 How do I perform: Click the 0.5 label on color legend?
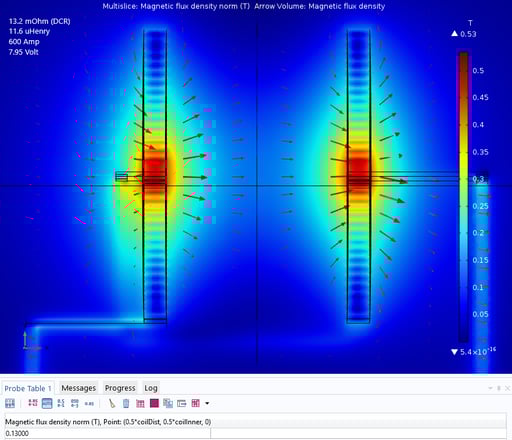[478, 71]
